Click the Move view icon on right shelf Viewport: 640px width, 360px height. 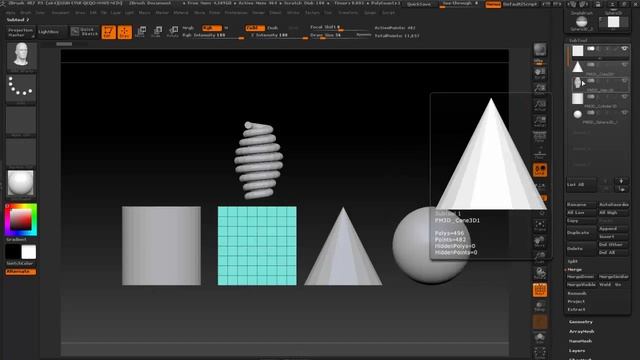[540, 242]
